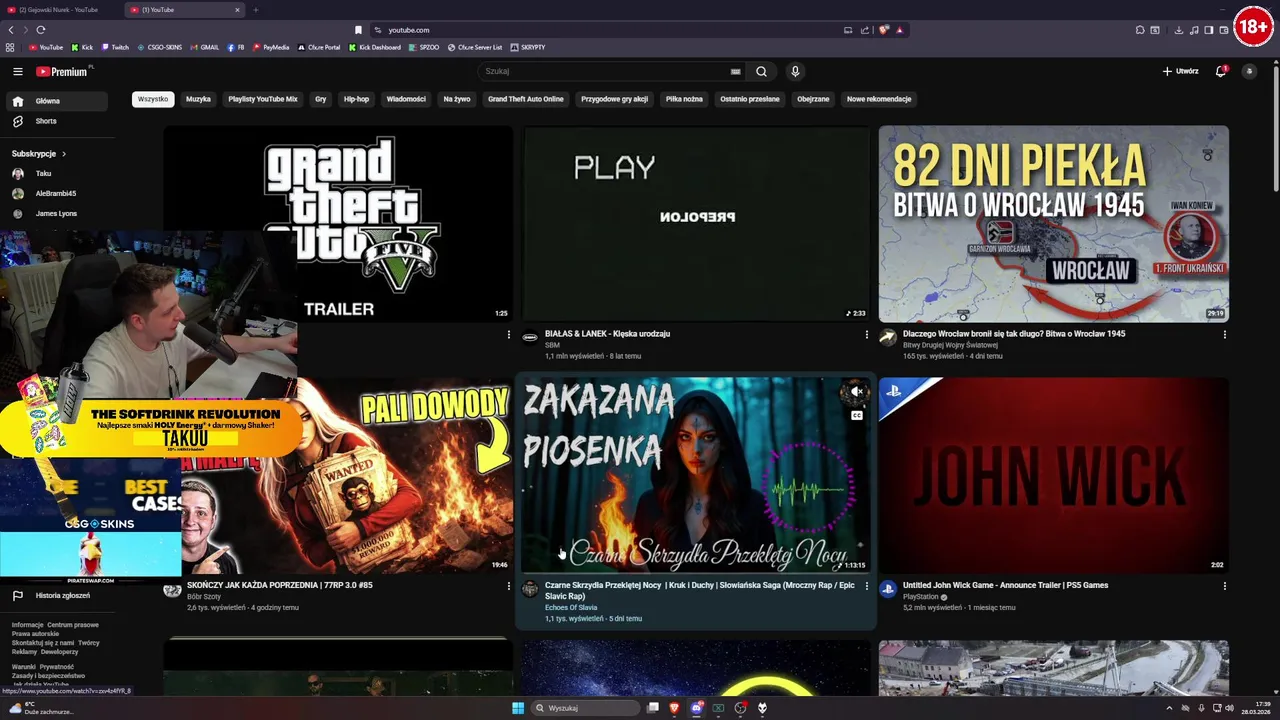The image size is (1280, 720).
Task: Select the Hip-hop filter chip
Action: point(356,99)
